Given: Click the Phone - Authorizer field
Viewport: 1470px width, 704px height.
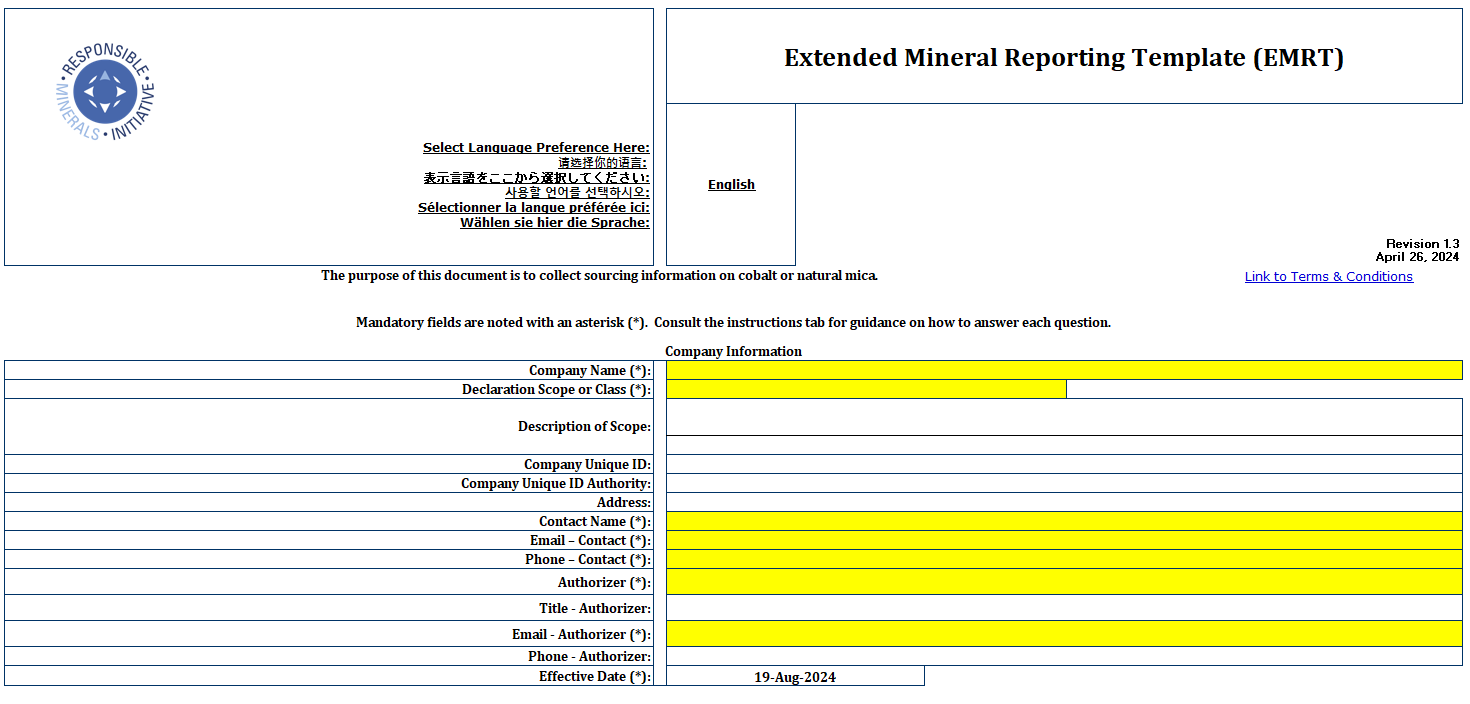Looking at the screenshot, I should [1060, 656].
